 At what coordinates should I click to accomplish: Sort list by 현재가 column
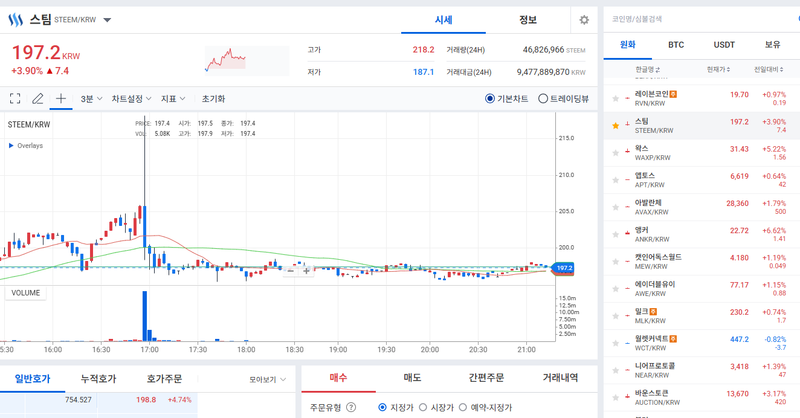pos(718,69)
